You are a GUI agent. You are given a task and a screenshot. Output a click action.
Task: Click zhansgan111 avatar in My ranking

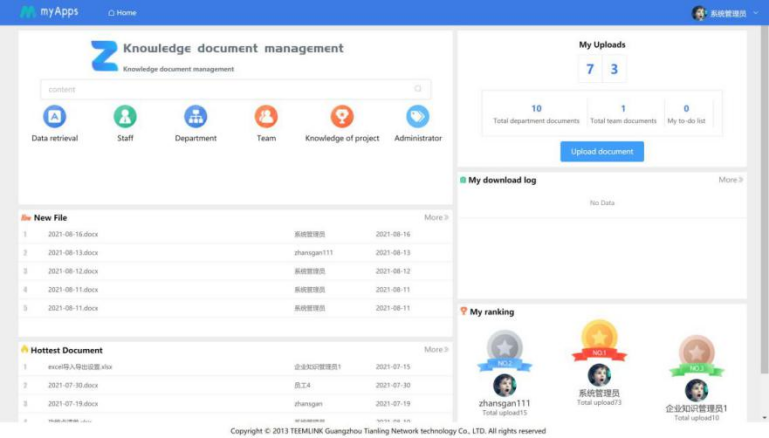pyautogui.click(x=504, y=385)
